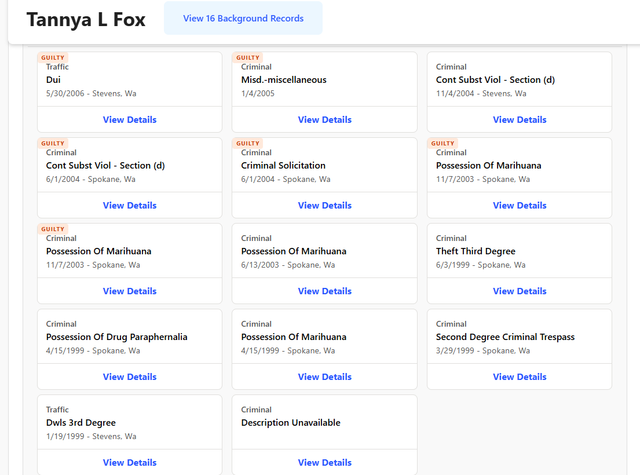This screenshot has width=640, height=475.
Task: Click the Traffic label on Dui card
Action: point(57,67)
